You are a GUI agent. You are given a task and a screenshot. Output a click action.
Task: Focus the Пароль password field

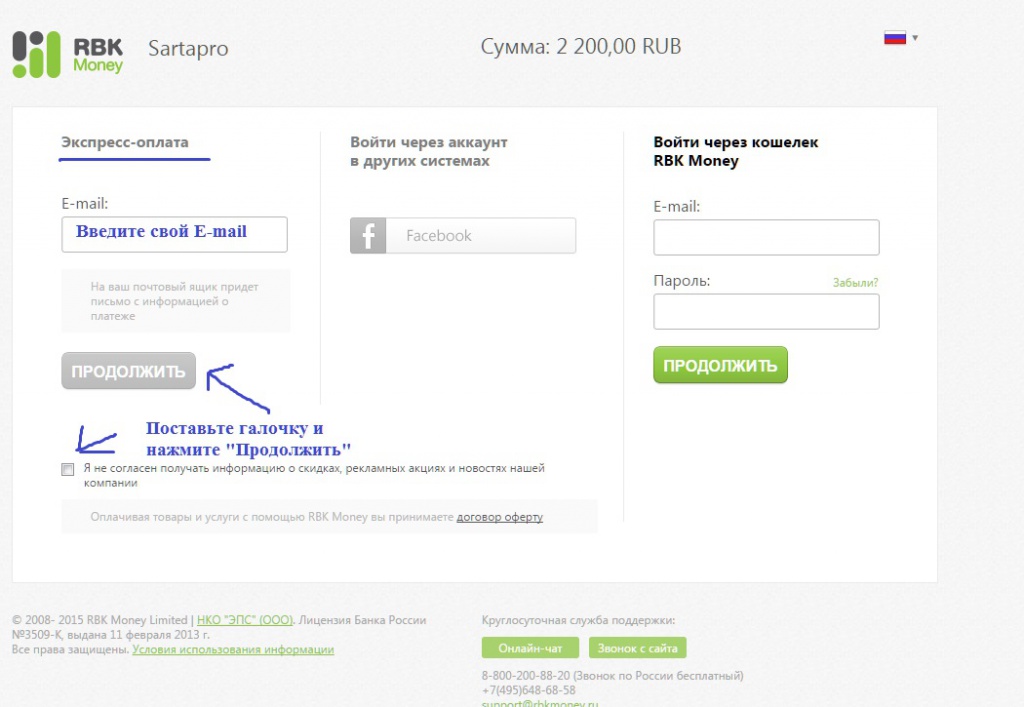[766, 311]
